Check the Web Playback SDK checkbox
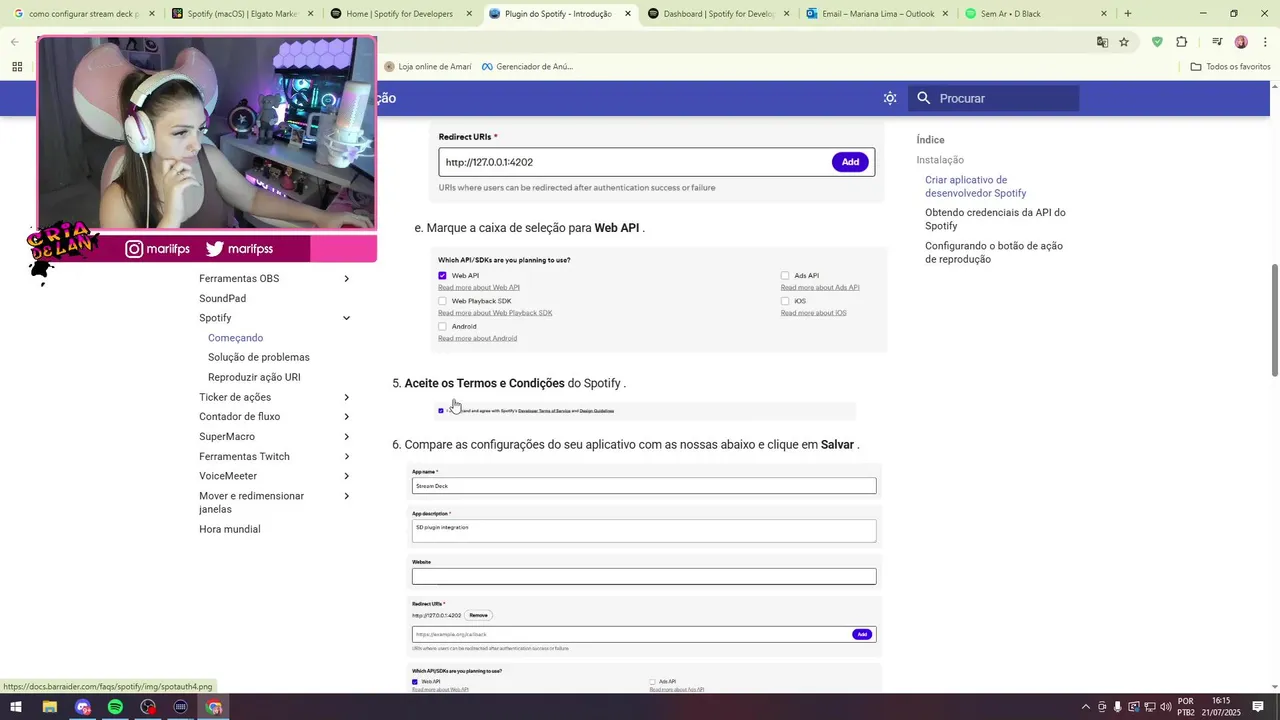The height and width of the screenshot is (720, 1280). pyautogui.click(x=442, y=301)
